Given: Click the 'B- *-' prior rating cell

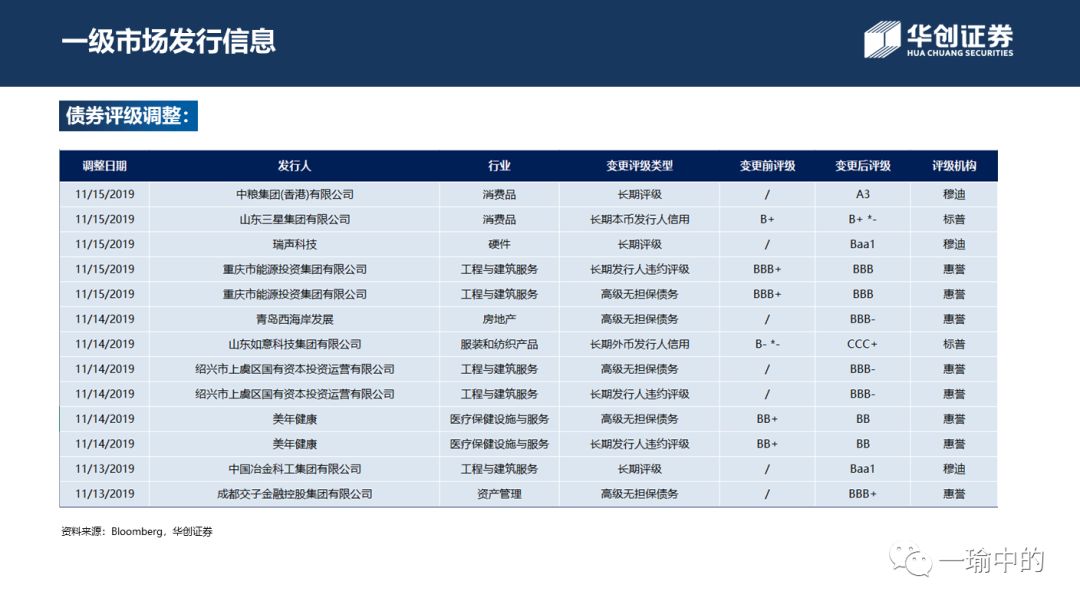Looking at the screenshot, I should coord(767,344).
